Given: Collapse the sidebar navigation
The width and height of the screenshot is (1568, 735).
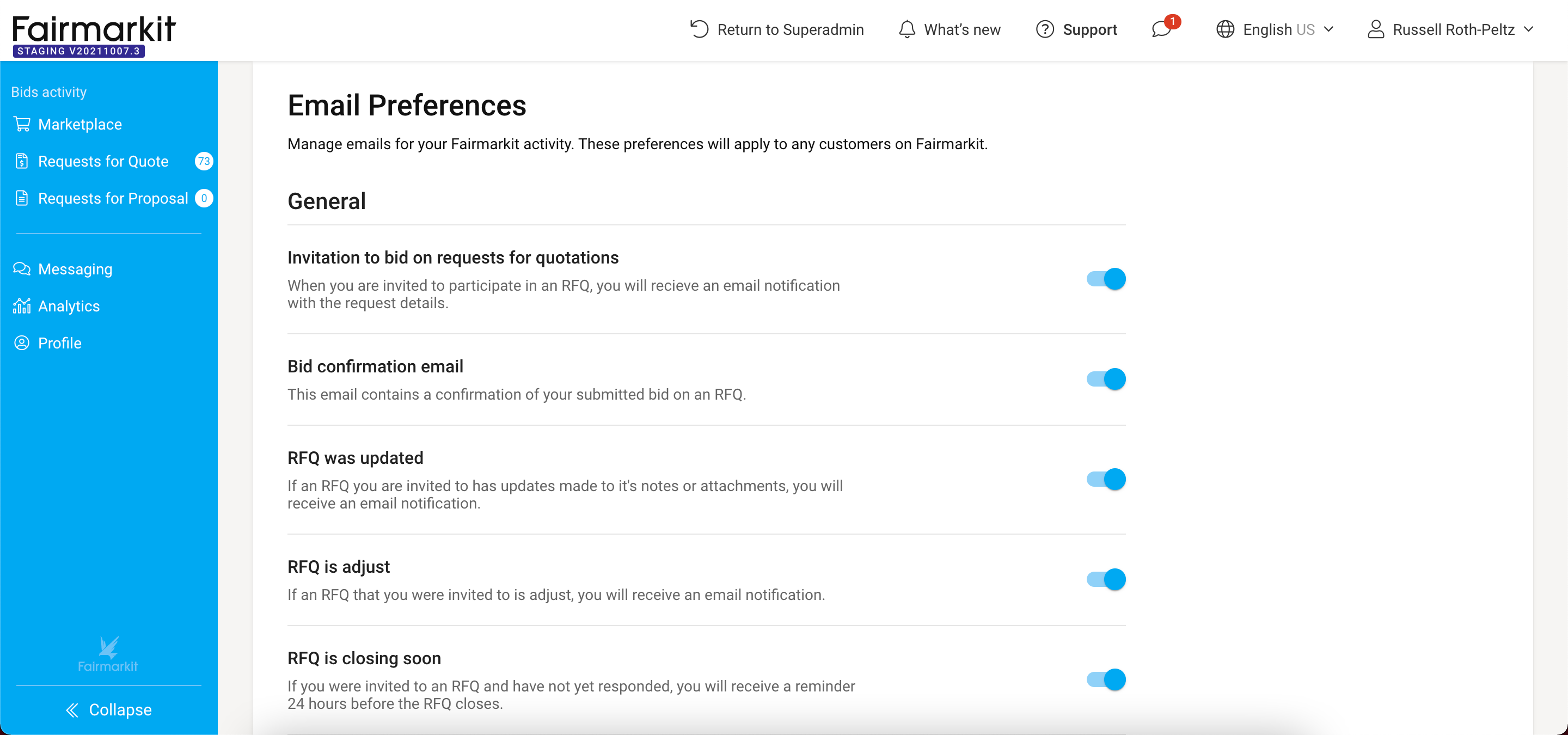Looking at the screenshot, I should (x=108, y=709).
